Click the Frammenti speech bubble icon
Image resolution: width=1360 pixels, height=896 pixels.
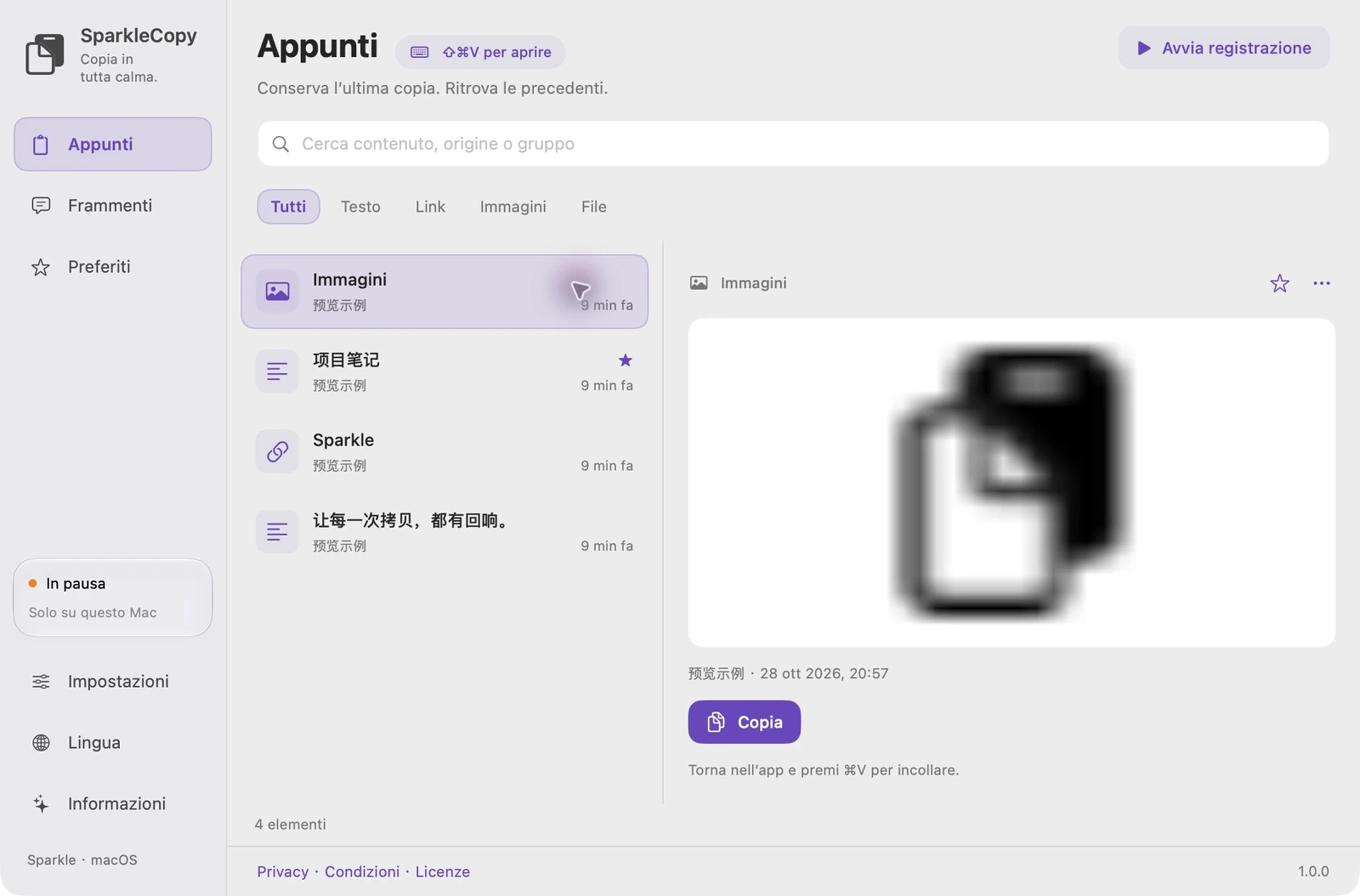click(x=41, y=205)
